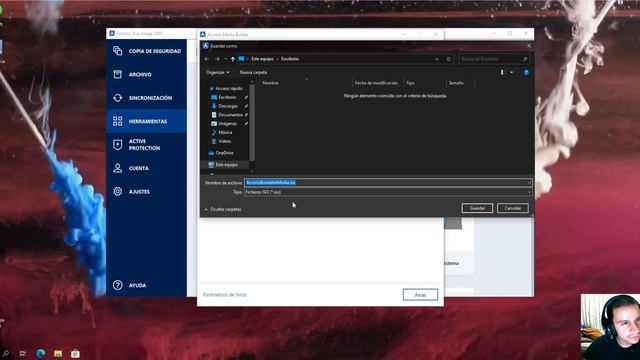
Task: Open Microsoft Store from the taskbar
Action: (x=75, y=353)
